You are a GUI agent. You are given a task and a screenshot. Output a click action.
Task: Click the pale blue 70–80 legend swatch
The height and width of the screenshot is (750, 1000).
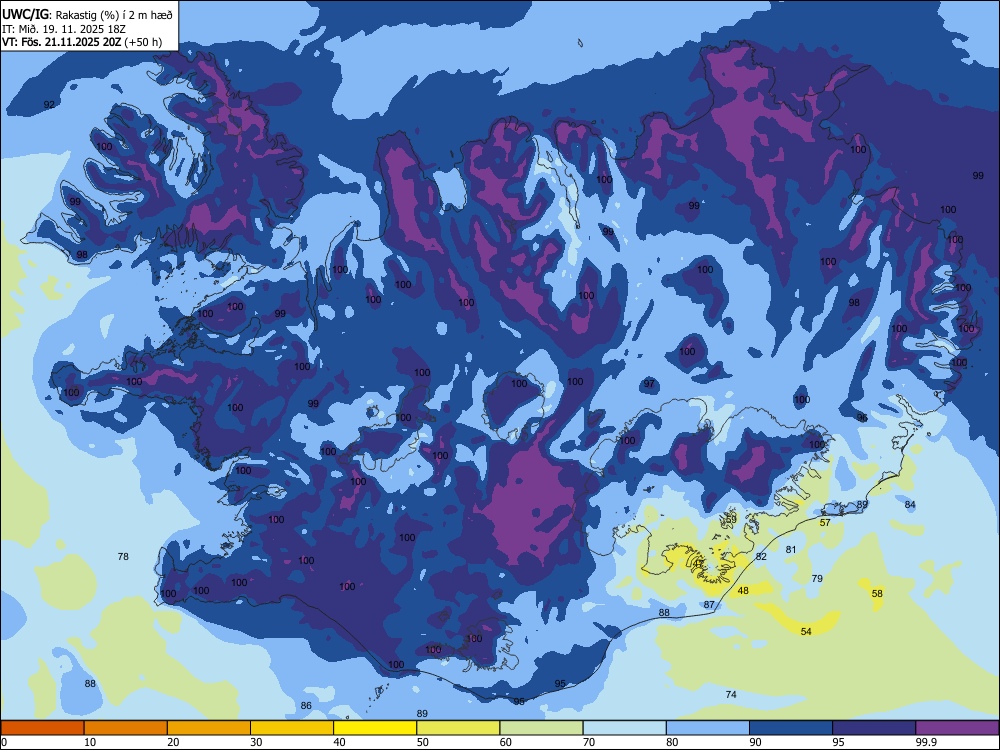624,728
